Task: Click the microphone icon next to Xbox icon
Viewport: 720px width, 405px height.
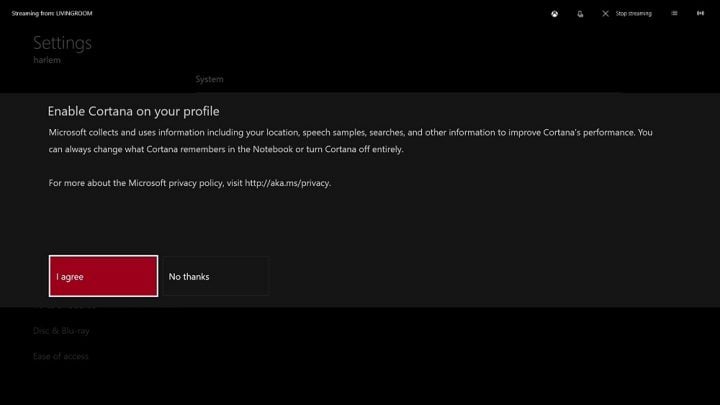Action: coord(580,14)
